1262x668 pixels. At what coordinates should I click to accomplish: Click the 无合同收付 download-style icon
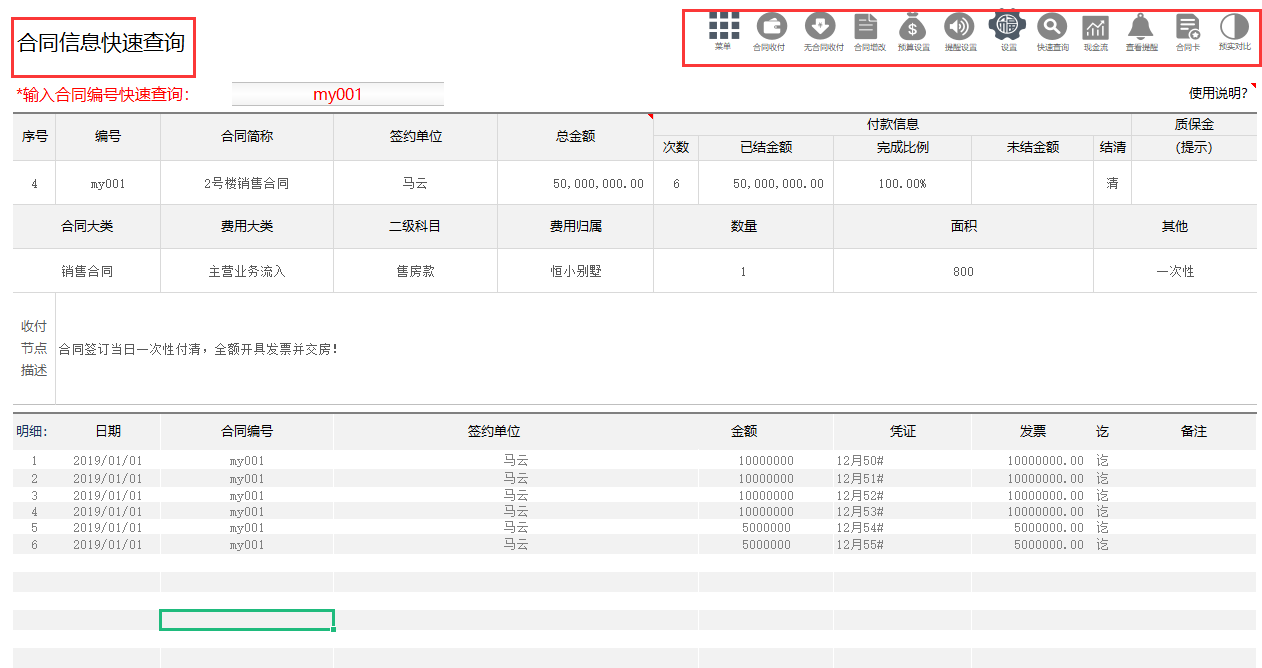817,28
